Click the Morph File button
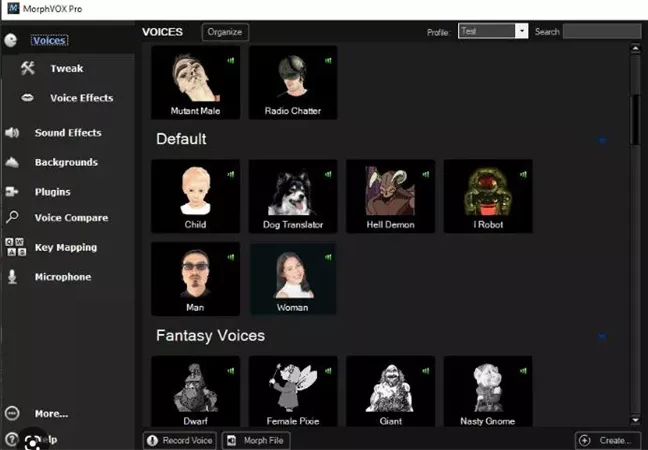Screen dimensions: 648x450 point(256,440)
